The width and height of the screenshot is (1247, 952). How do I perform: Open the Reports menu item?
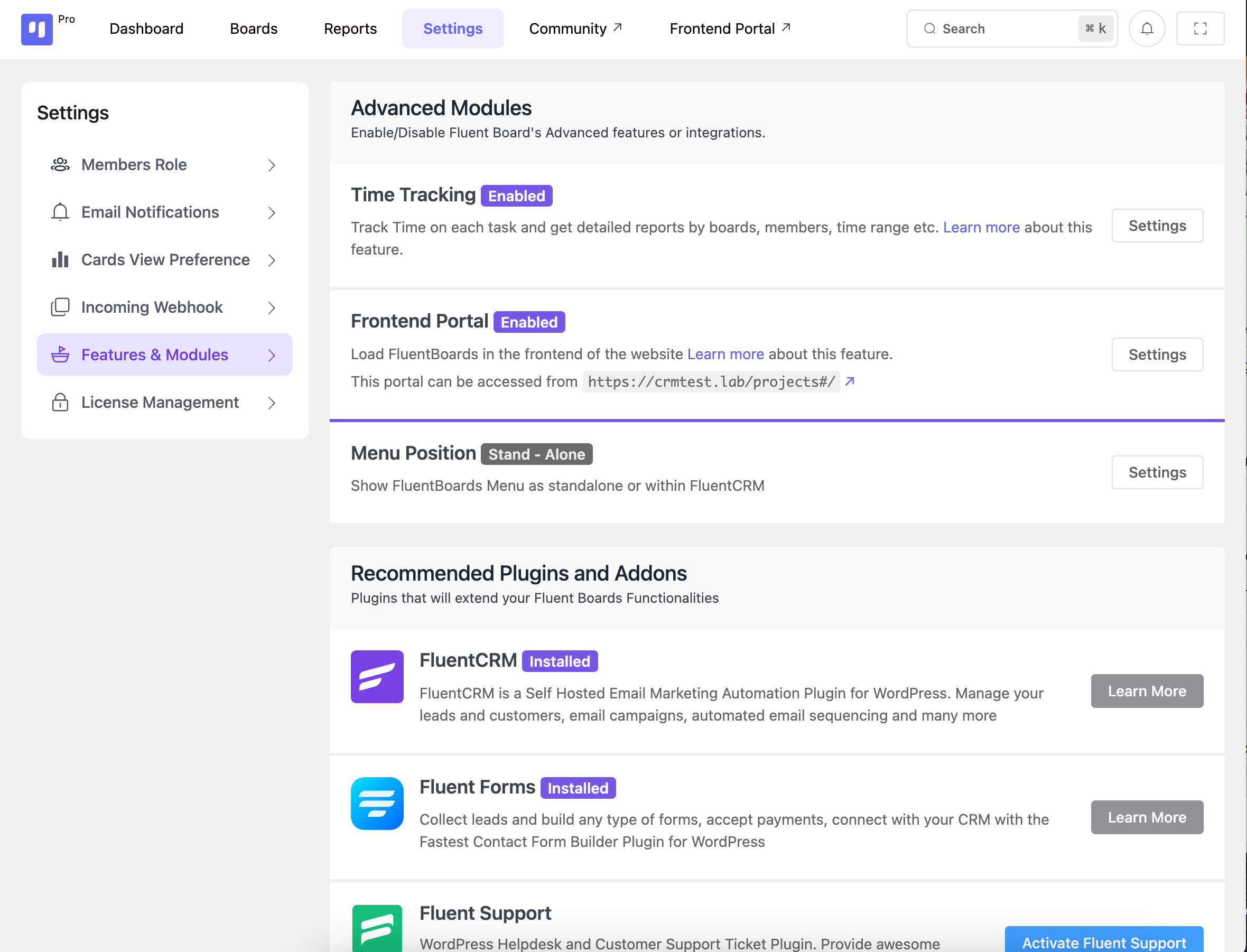click(x=350, y=29)
